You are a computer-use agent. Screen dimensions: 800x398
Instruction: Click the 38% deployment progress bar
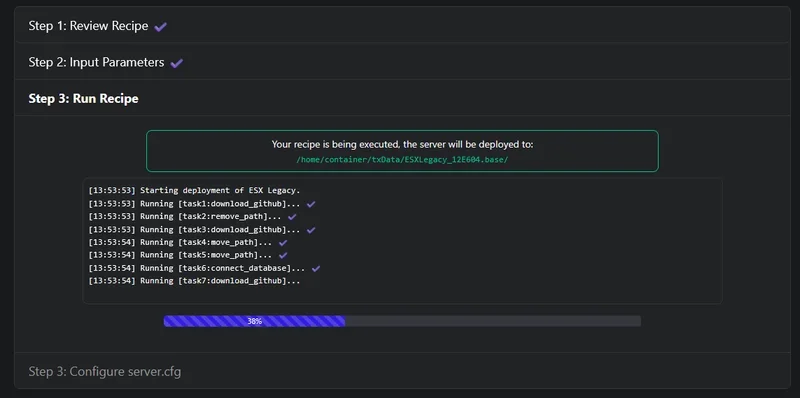[x=402, y=321]
